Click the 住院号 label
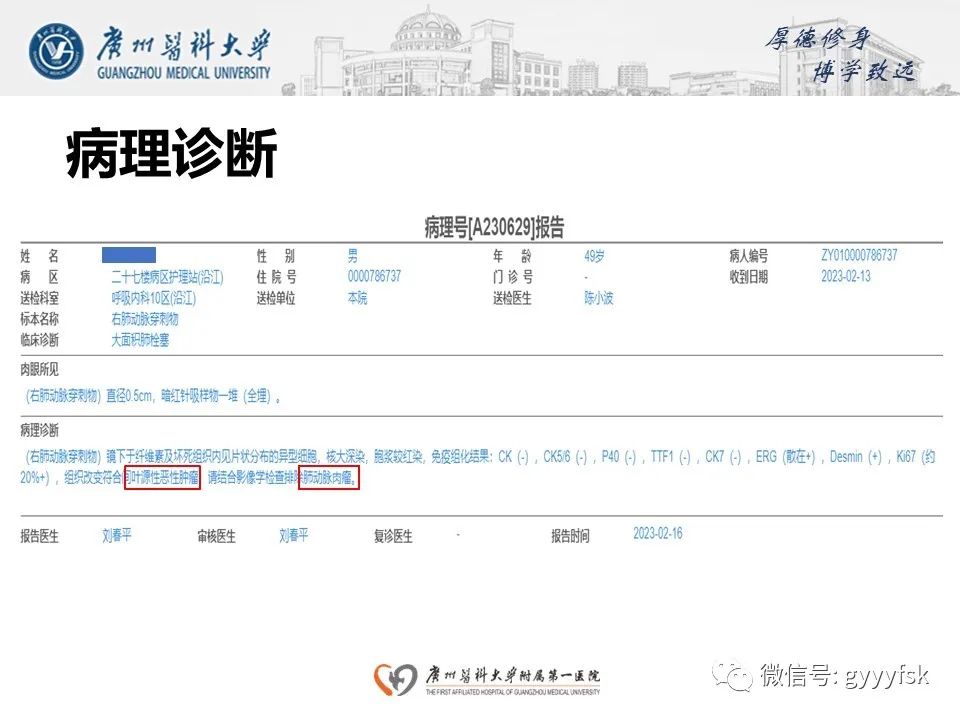This screenshot has height=720, width=960. [276, 277]
